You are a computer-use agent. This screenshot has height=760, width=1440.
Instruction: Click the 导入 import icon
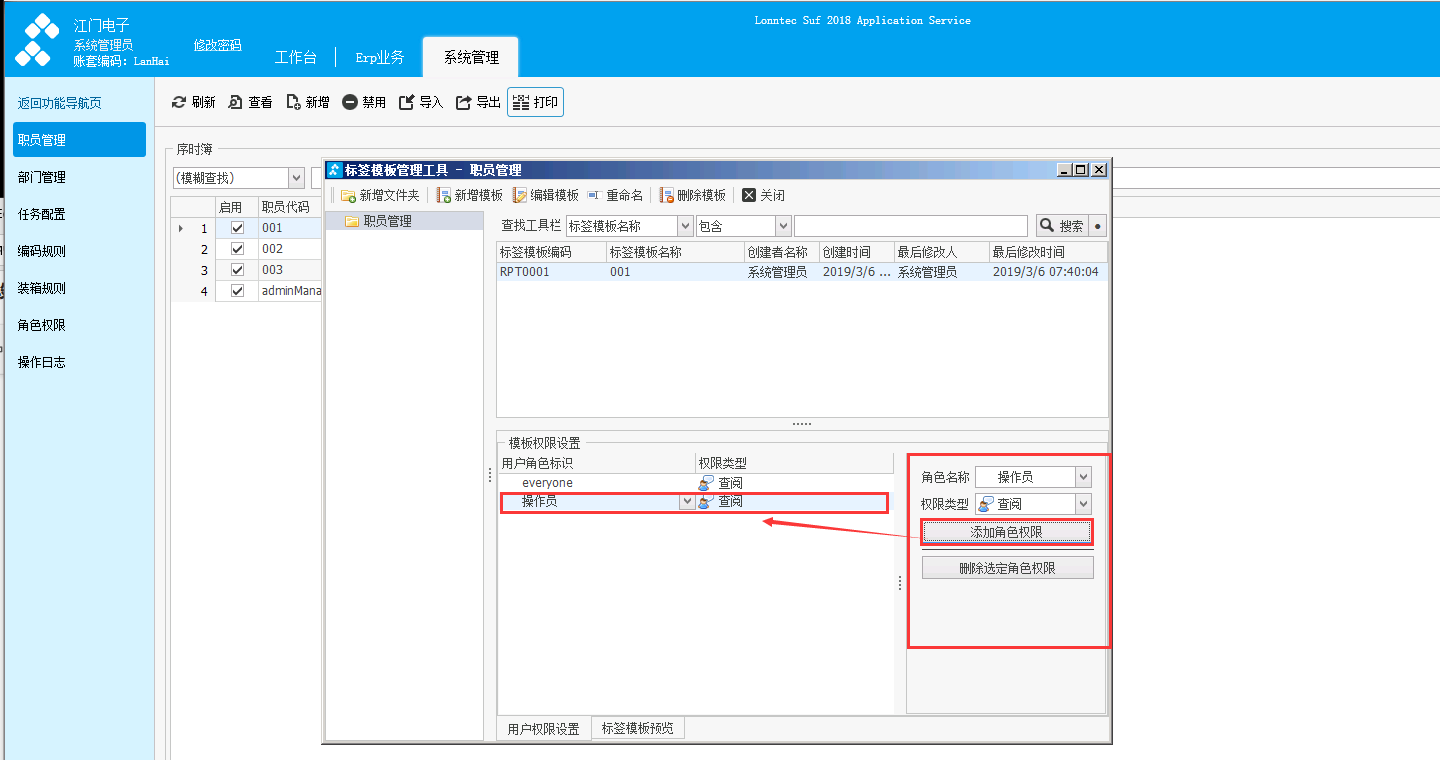pyautogui.click(x=407, y=102)
